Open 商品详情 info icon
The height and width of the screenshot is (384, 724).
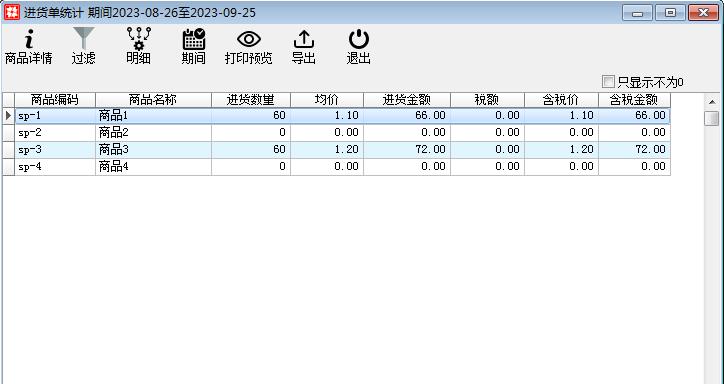point(29,39)
